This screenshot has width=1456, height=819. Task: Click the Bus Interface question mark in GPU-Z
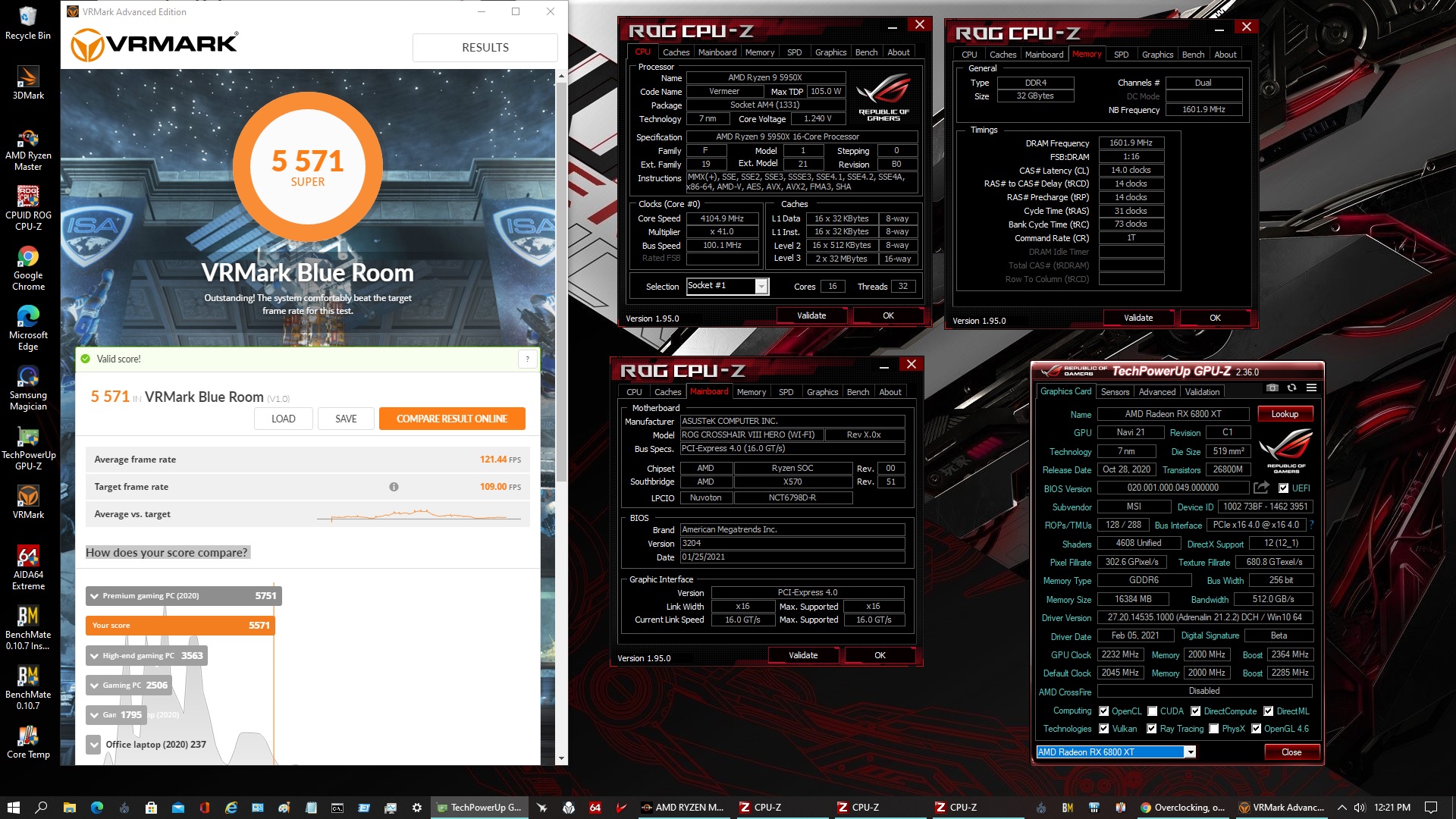coord(1311,525)
